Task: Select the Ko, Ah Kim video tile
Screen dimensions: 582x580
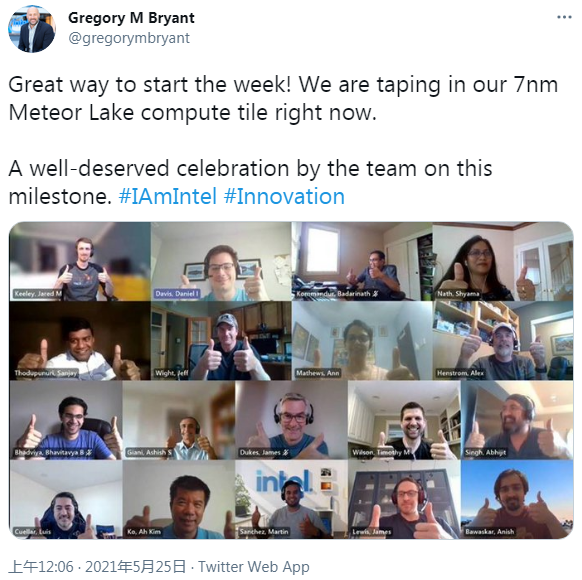Action: click(179, 499)
